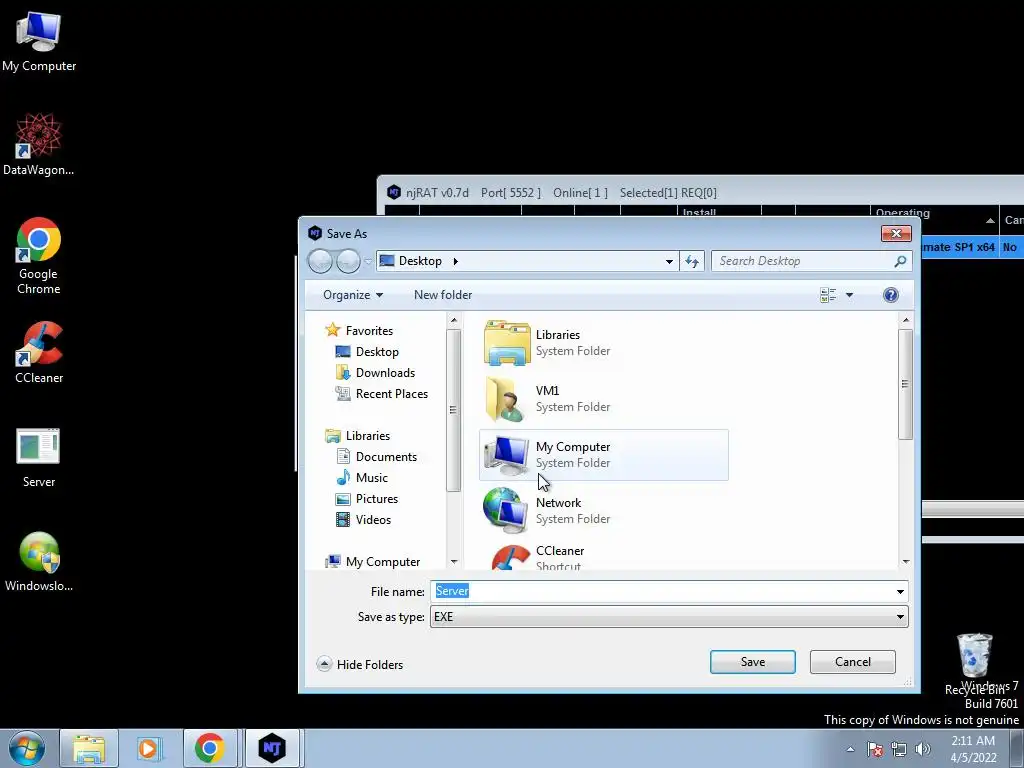Click the Save button
This screenshot has height=768, width=1024.
tap(752, 662)
